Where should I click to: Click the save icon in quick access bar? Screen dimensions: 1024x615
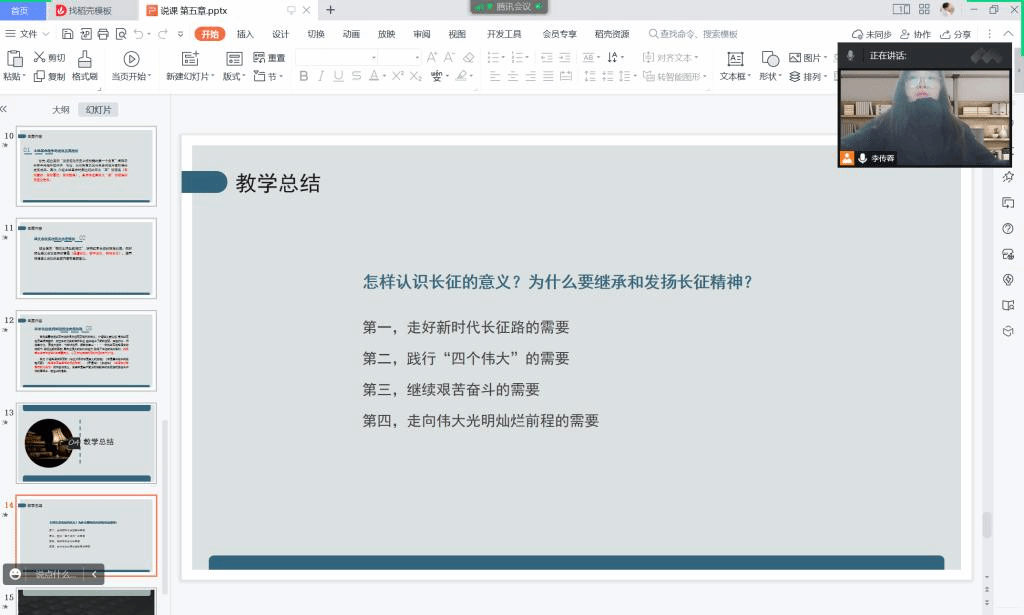67,34
